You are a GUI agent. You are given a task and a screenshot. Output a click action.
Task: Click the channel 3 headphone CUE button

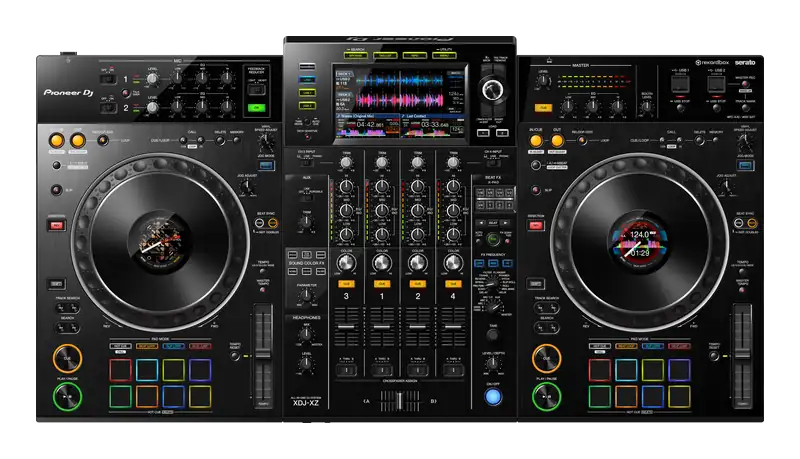tap(346, 284)
